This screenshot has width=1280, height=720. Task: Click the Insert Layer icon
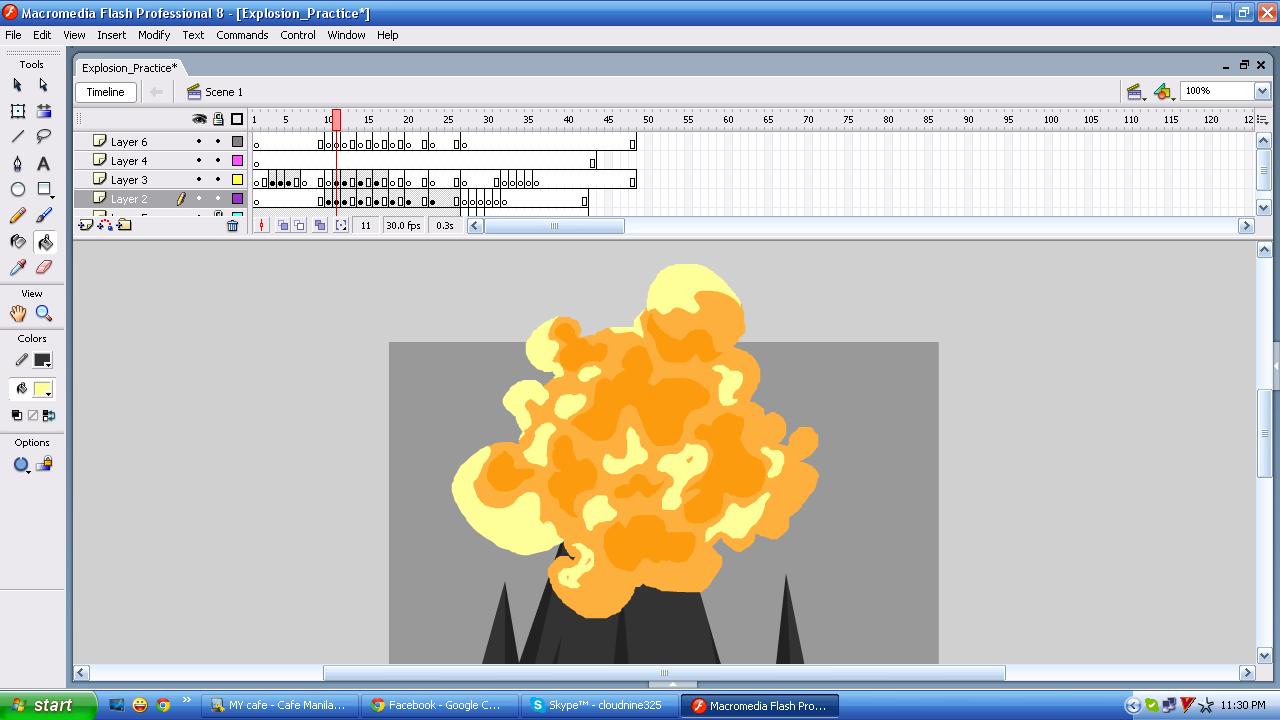[86, 225]
